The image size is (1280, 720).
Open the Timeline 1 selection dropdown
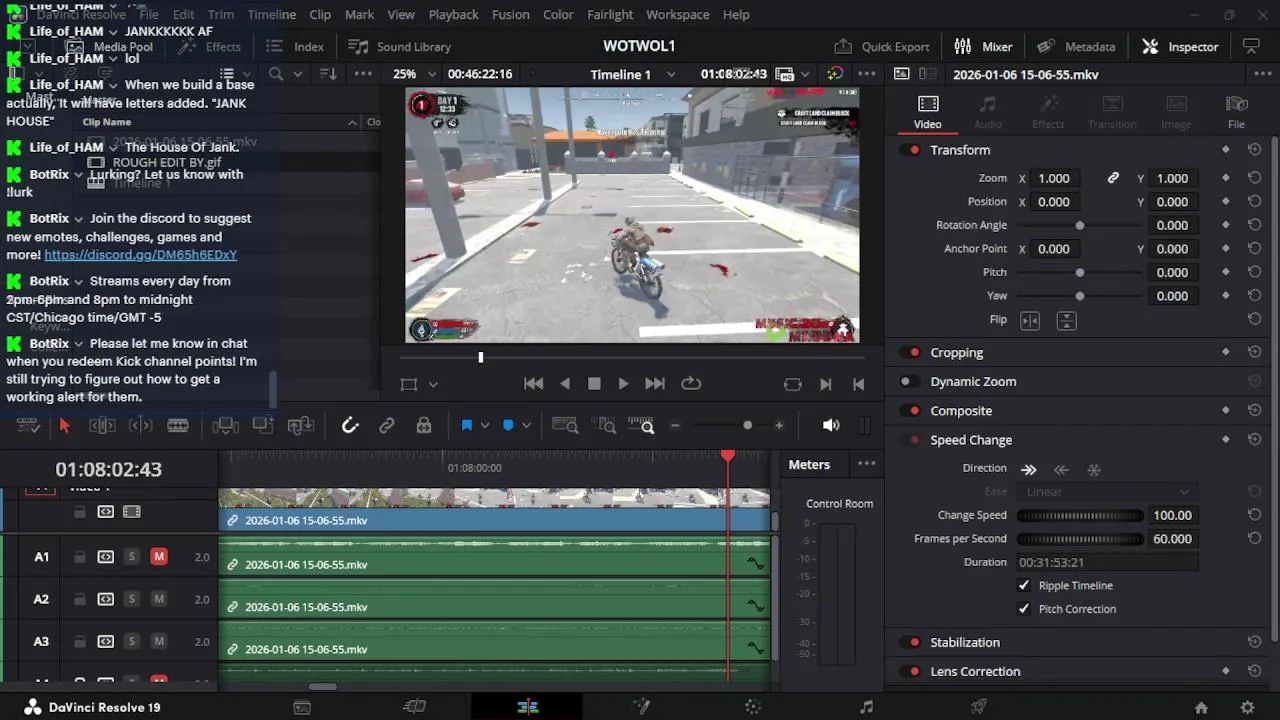pyautogui.click(x=633, y=74)
